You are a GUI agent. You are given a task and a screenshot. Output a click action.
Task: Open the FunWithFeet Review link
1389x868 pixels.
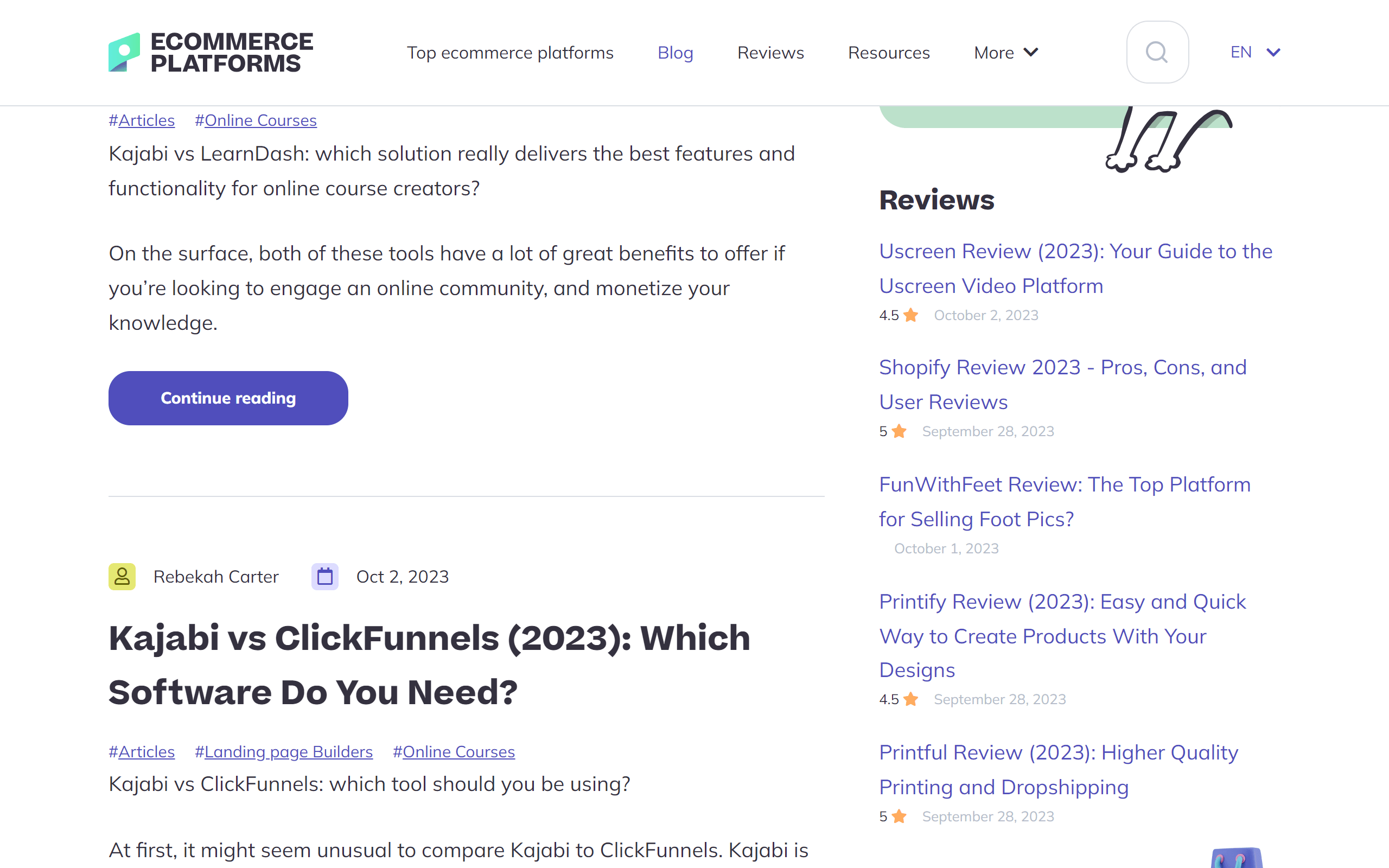pos(1065,501)
